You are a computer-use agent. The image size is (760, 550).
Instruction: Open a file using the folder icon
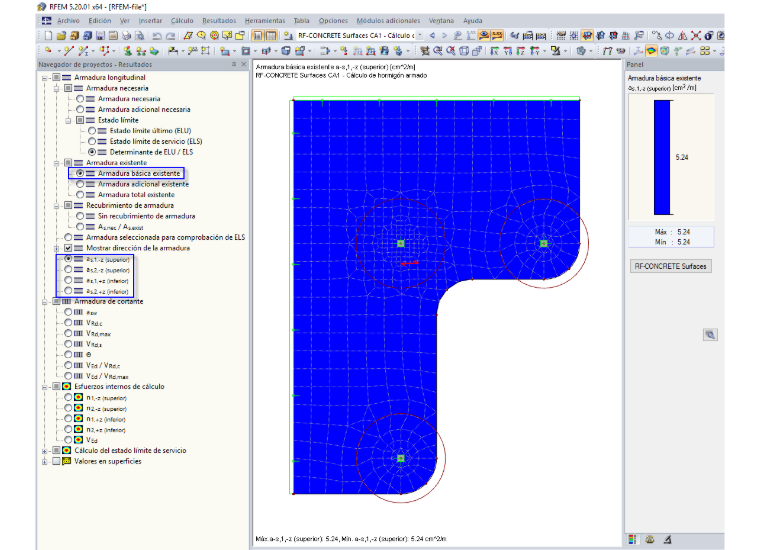click(x=61, y=36)
